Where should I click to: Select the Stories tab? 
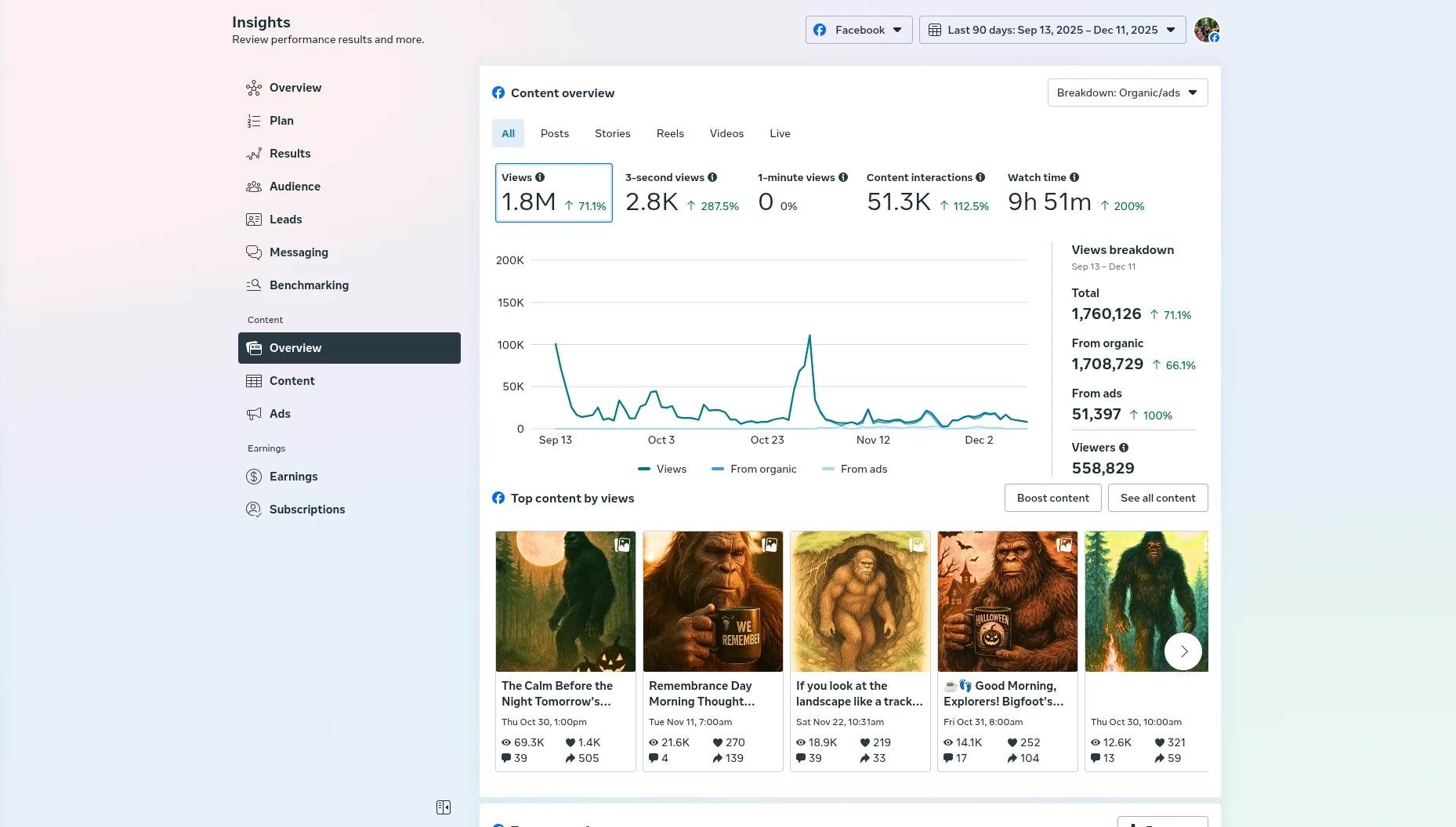coord(612,133)
